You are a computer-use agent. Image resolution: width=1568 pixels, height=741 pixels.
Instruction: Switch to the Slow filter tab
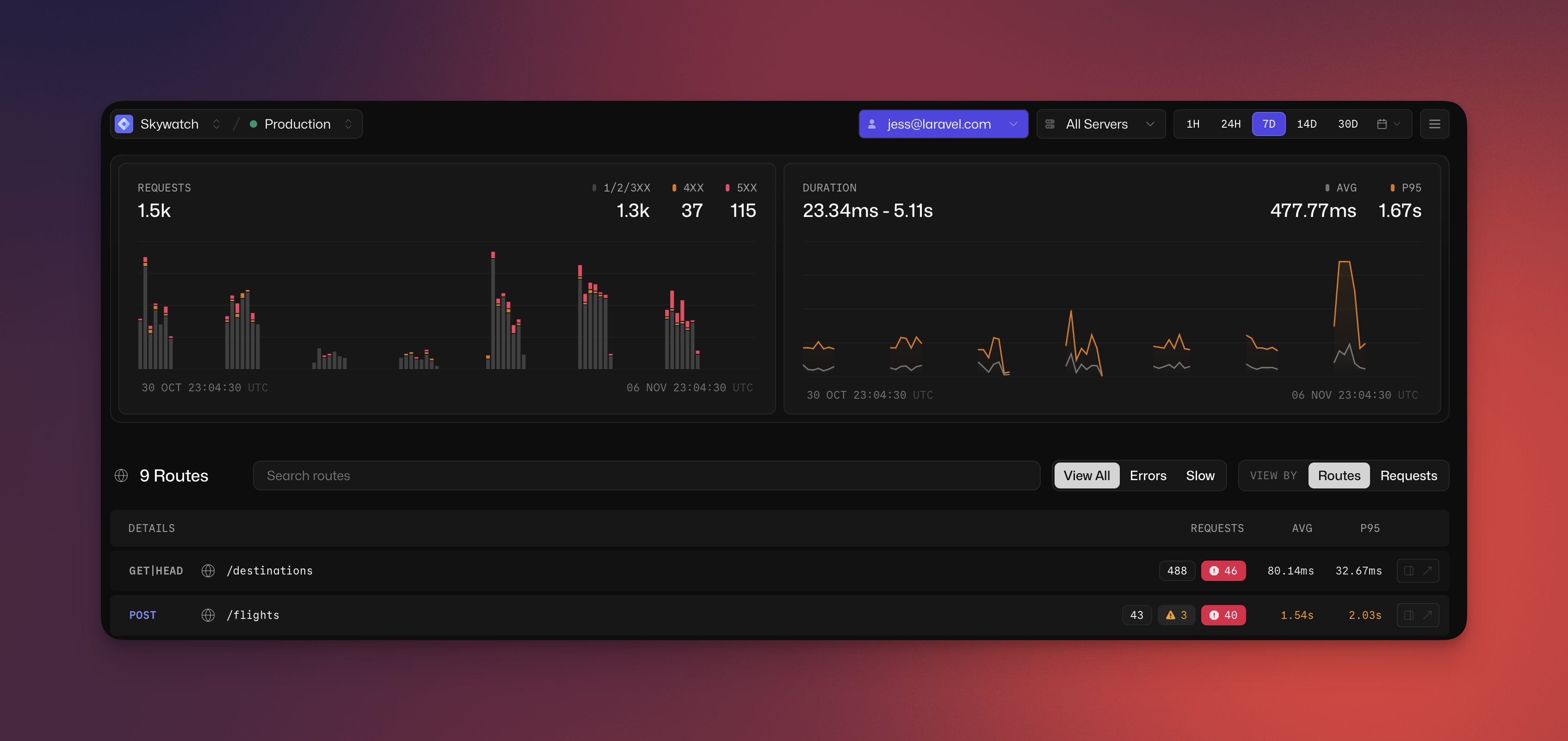click(x=1200, y=475)
